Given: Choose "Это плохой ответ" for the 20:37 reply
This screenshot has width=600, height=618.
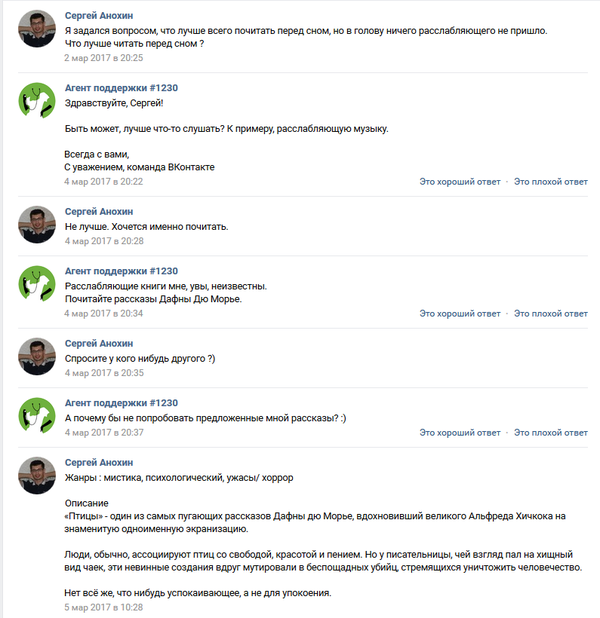Looking at the screenshot, I should [551, 433].
